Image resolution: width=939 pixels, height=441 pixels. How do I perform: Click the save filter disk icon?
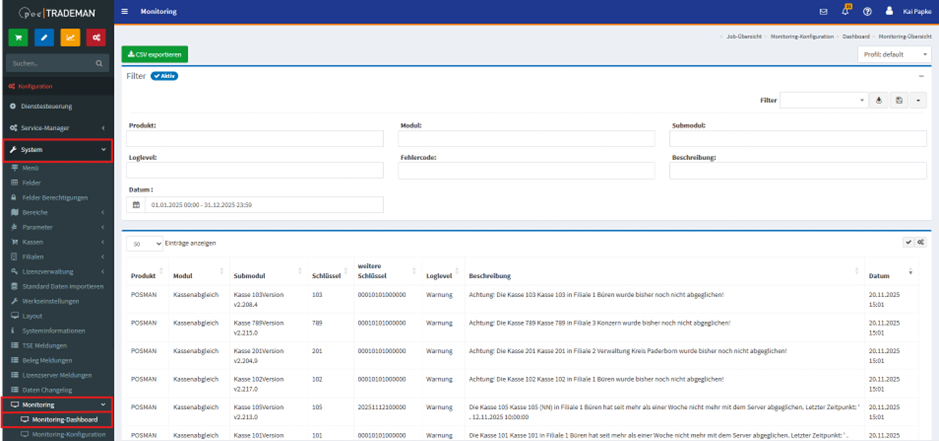coord(899,101)
